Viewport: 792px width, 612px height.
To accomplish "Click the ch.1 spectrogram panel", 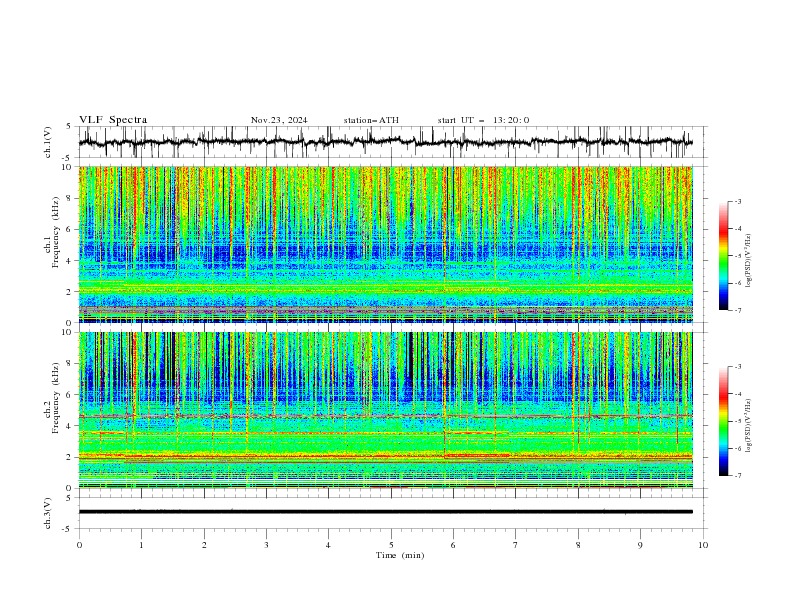I will (x=386, y=244).
